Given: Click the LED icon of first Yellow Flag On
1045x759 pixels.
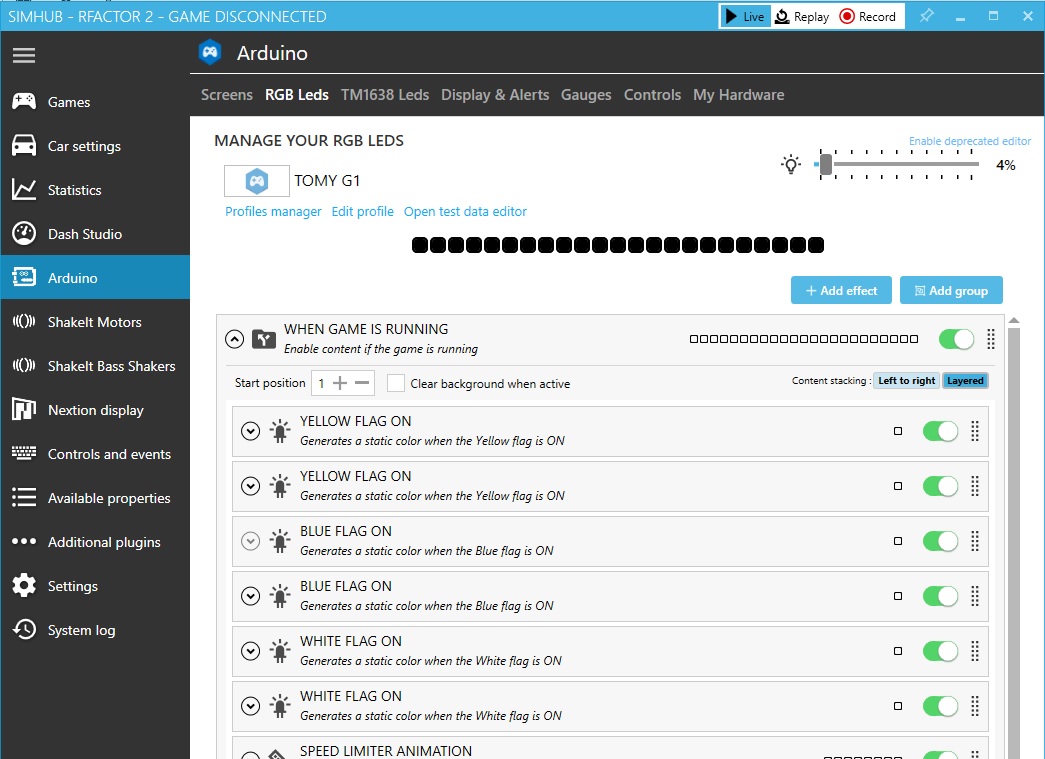Looking at the screenshot, I should point(280,431).
